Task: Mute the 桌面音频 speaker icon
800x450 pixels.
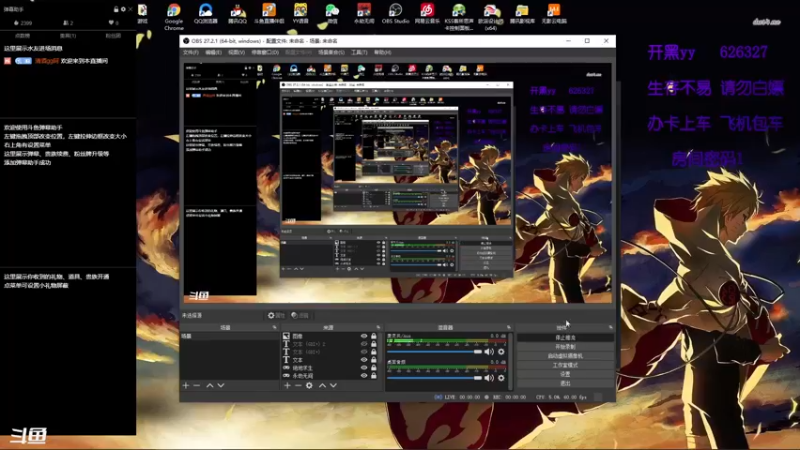Action: click(489, 378)
